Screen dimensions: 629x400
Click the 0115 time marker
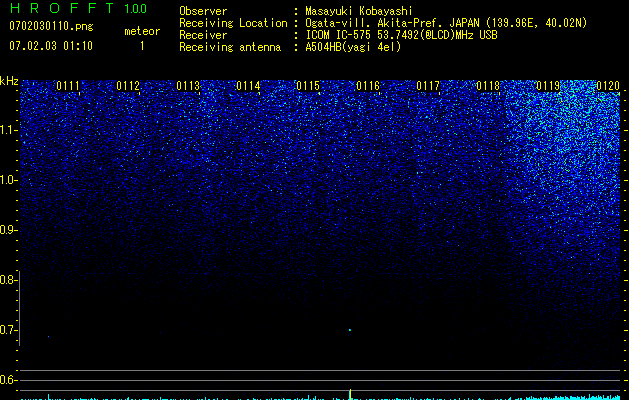click(308, 86)
